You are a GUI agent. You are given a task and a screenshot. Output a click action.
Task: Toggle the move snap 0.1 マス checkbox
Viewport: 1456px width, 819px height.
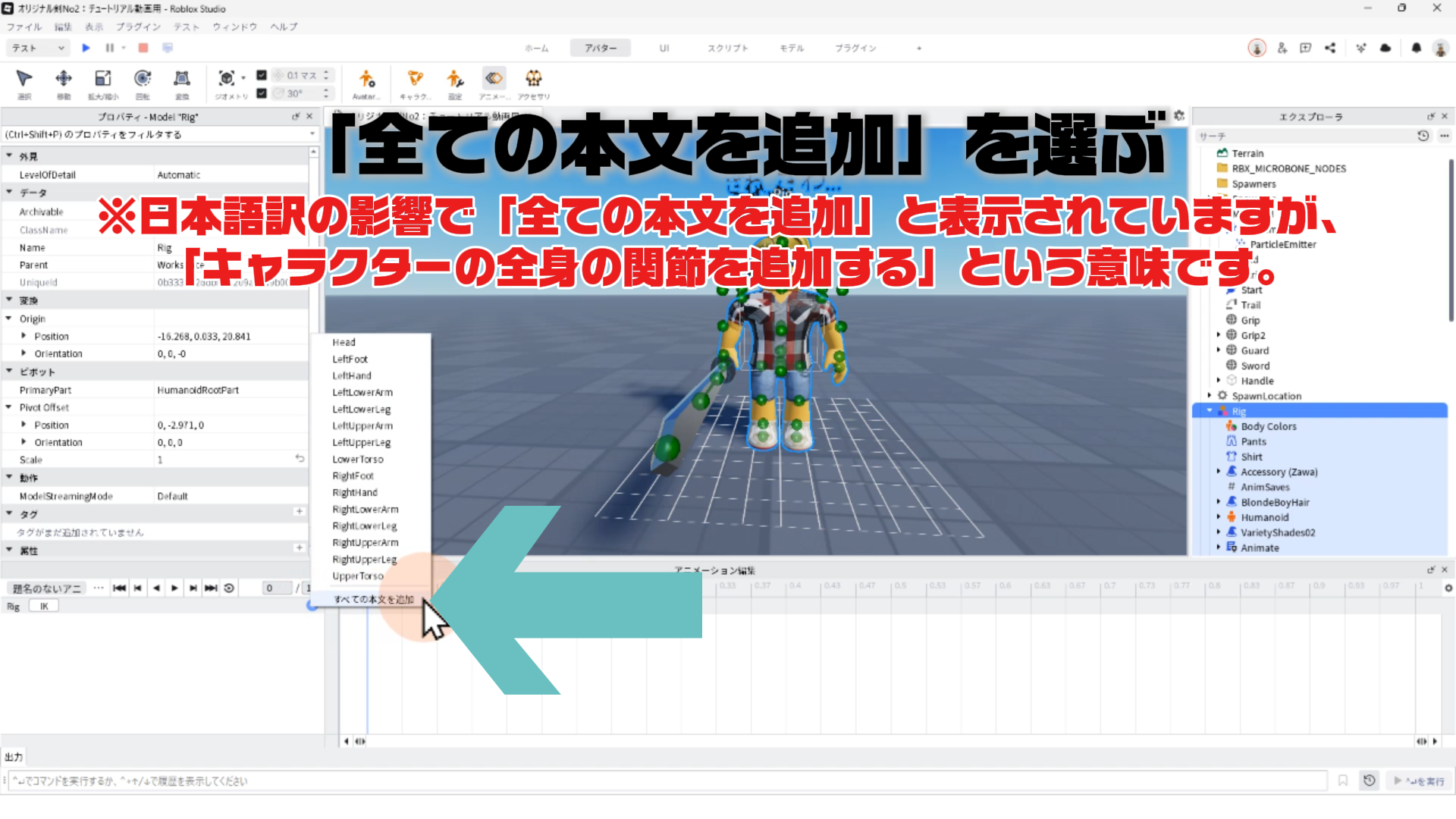[x=262, y=75]
